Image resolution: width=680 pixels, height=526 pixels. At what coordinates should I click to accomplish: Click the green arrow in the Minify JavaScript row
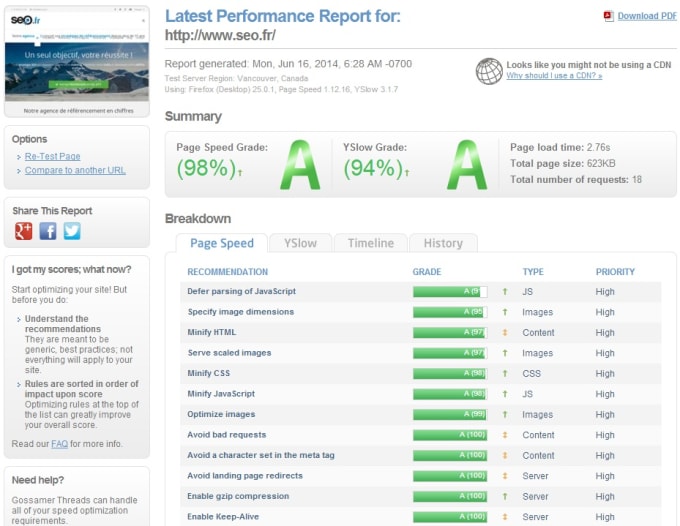tap(505, 394)
